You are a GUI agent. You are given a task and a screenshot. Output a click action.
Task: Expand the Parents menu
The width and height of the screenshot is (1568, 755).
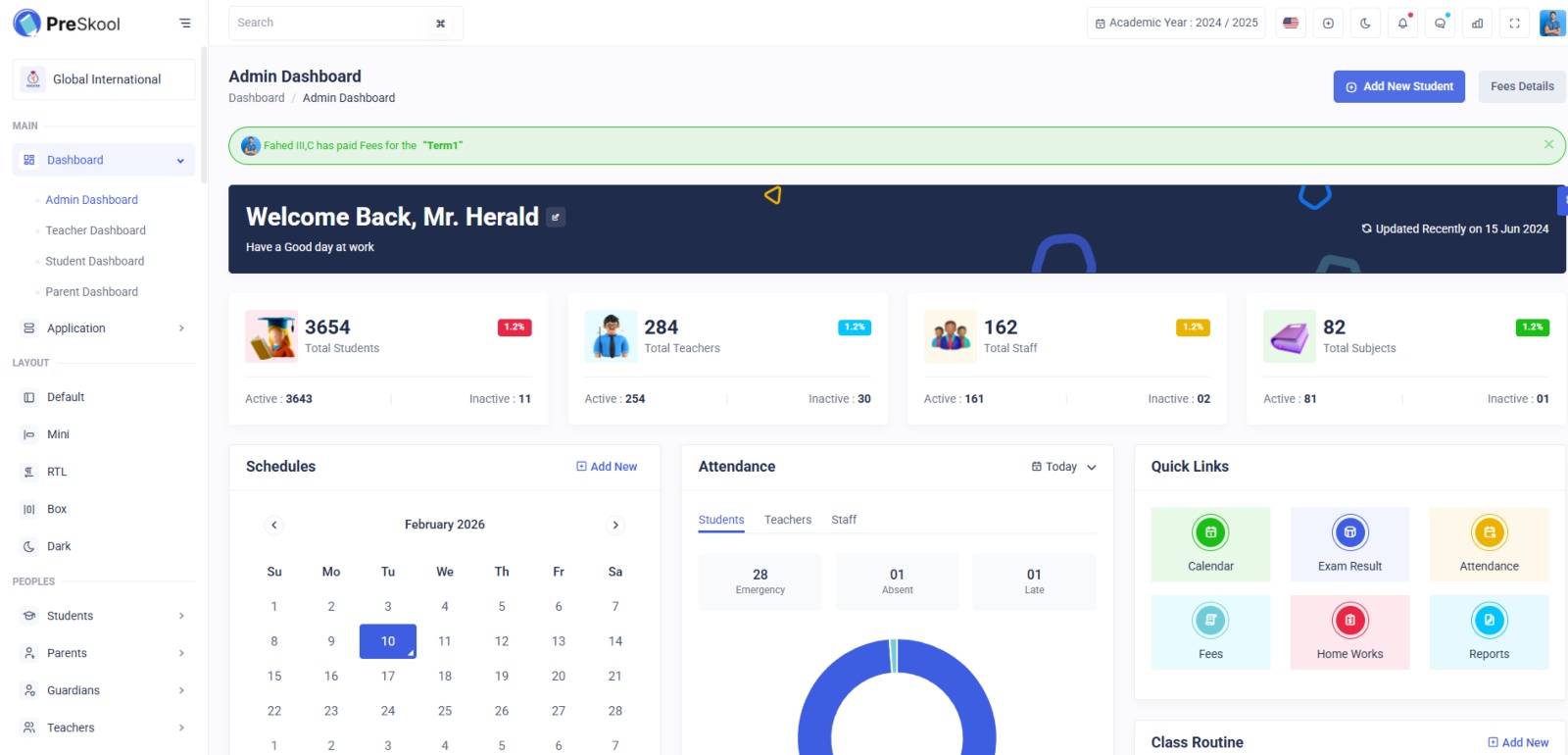point(104,653)
